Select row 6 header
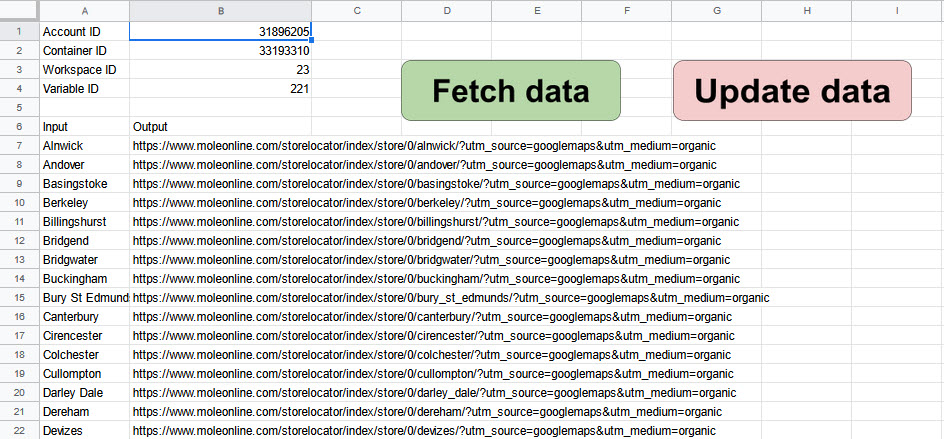This screenshot has width=944, height=439. tap(19, 127)
